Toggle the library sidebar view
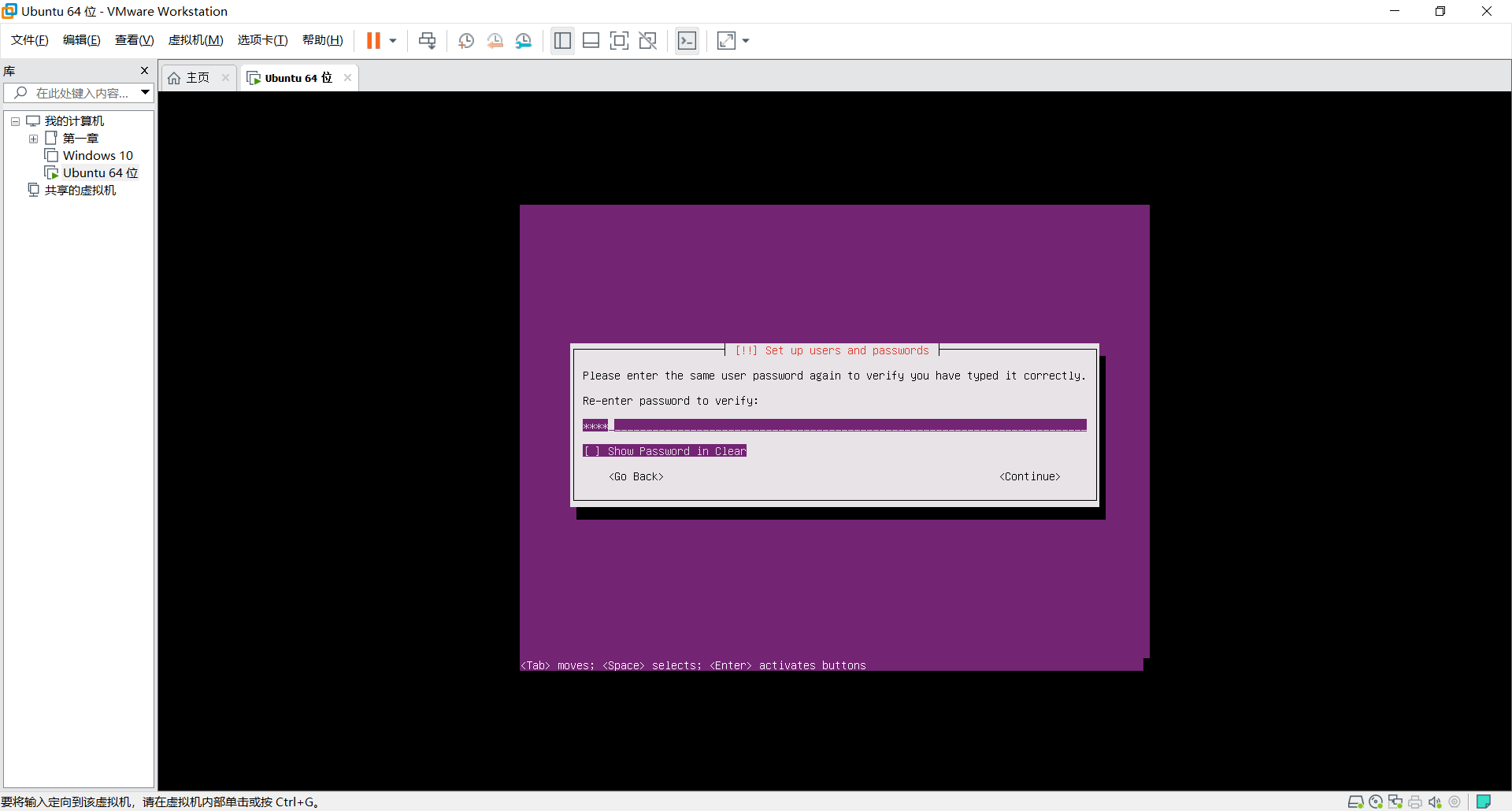The height and width of the screenshot is (811, 1512). [562, 41]
